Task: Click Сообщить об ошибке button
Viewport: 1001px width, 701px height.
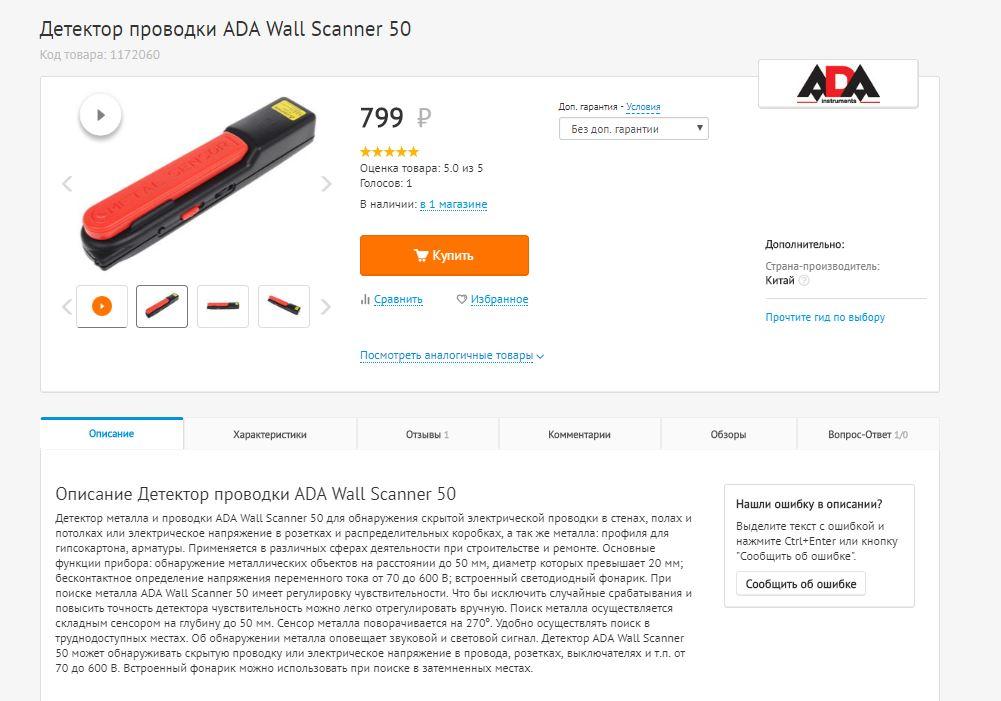Action: click(x=801, y=584)
